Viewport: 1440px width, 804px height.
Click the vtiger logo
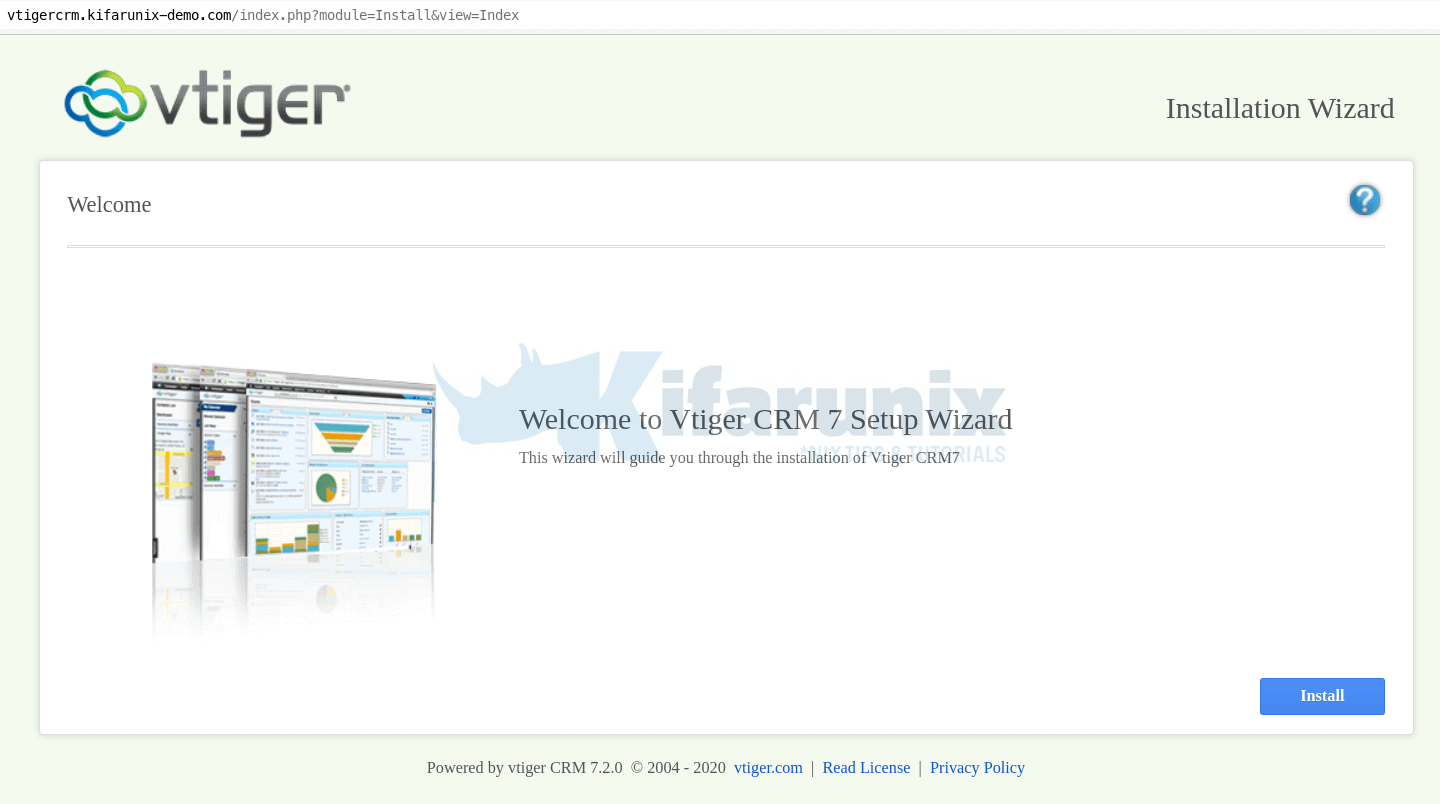(207, 103)
